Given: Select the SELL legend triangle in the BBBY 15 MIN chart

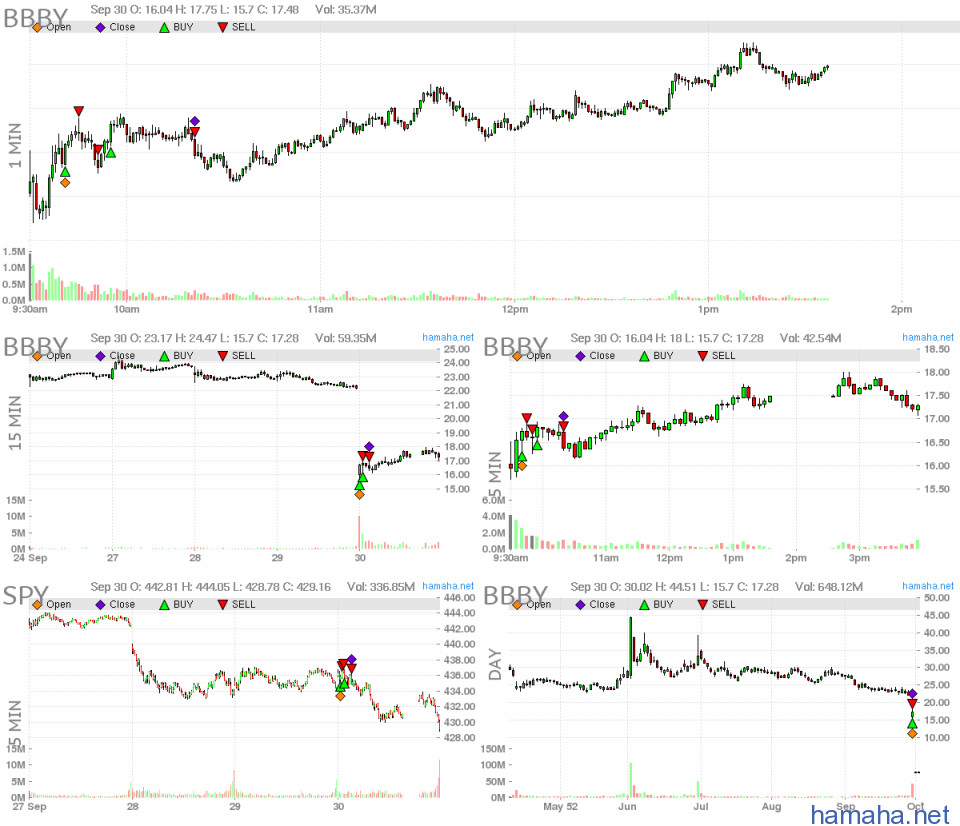Looking at the screenshot, I should tap(223, 356).
